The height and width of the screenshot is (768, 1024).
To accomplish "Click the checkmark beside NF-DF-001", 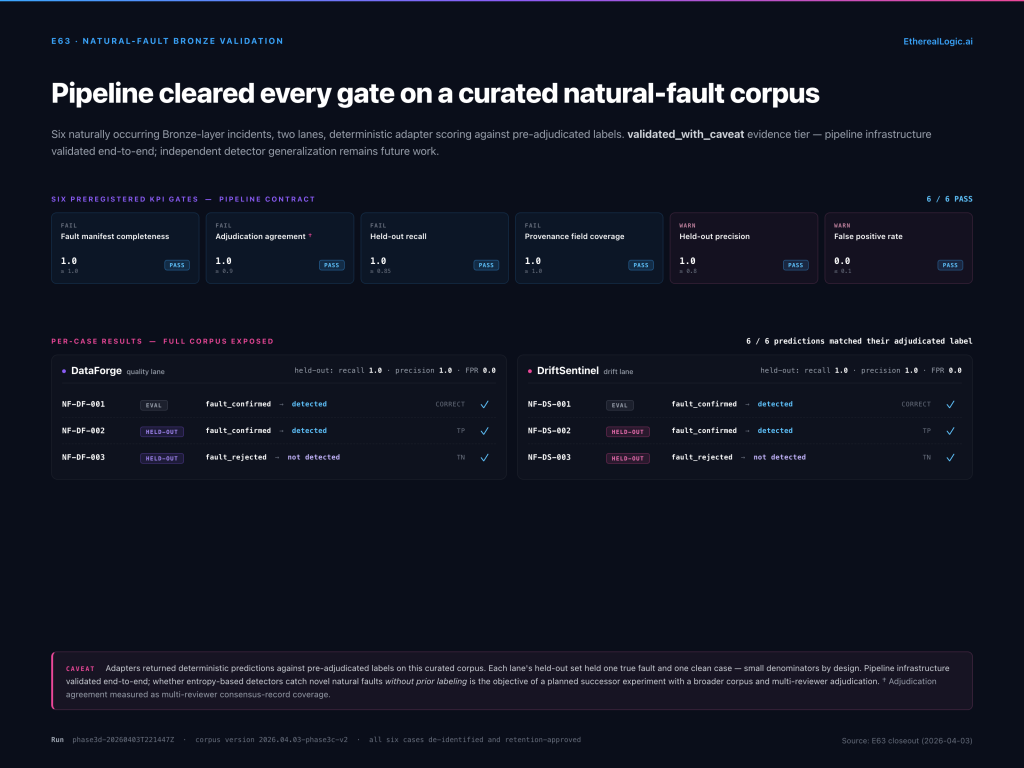I will [x=483, y=404].
